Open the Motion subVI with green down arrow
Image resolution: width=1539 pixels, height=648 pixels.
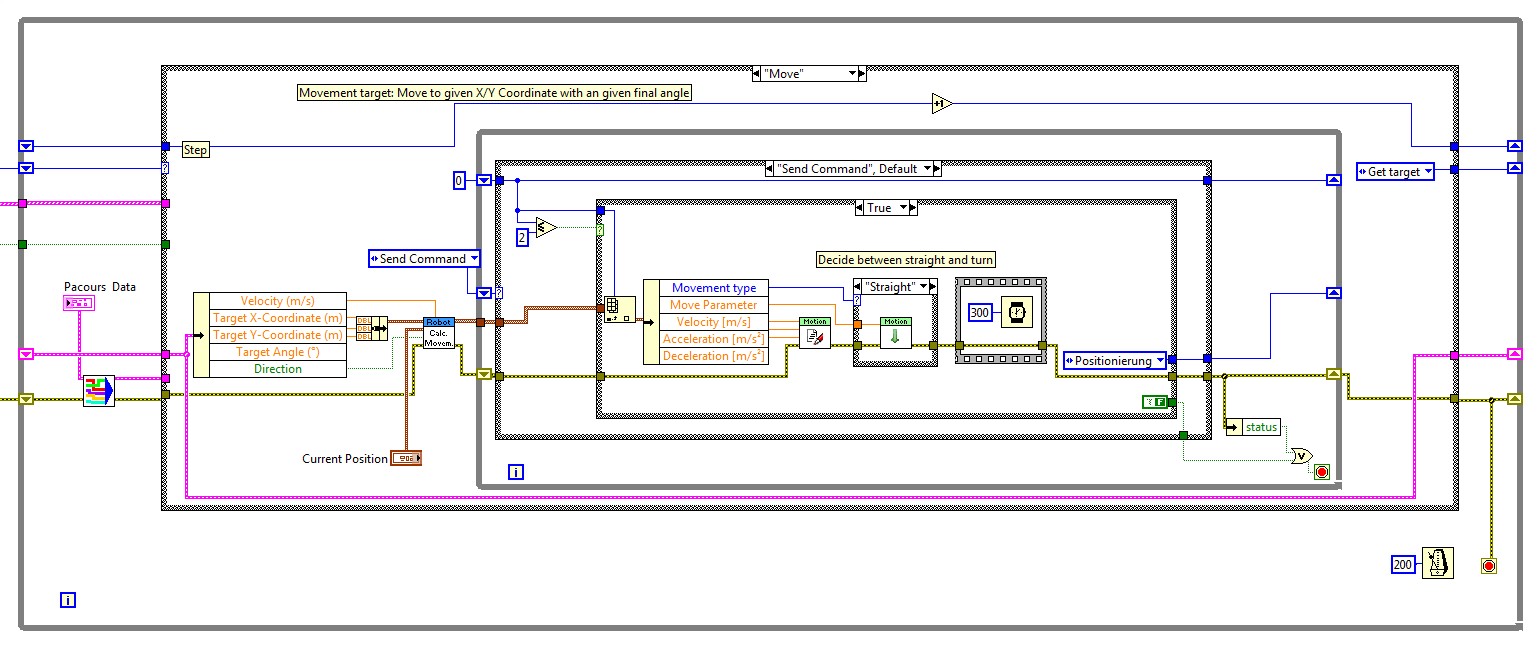(895, 333)
